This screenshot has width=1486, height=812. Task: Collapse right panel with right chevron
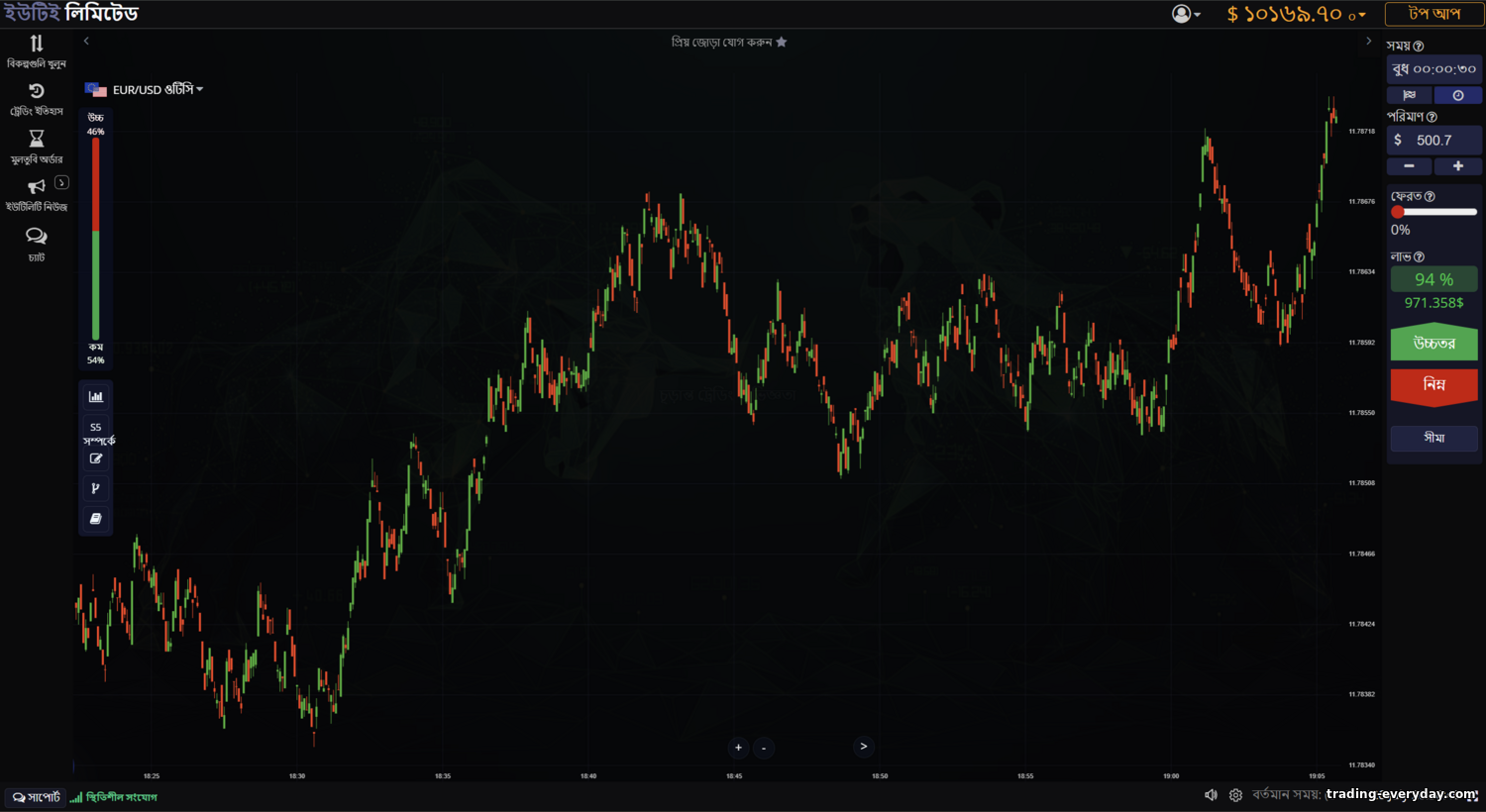(1369, 41)
